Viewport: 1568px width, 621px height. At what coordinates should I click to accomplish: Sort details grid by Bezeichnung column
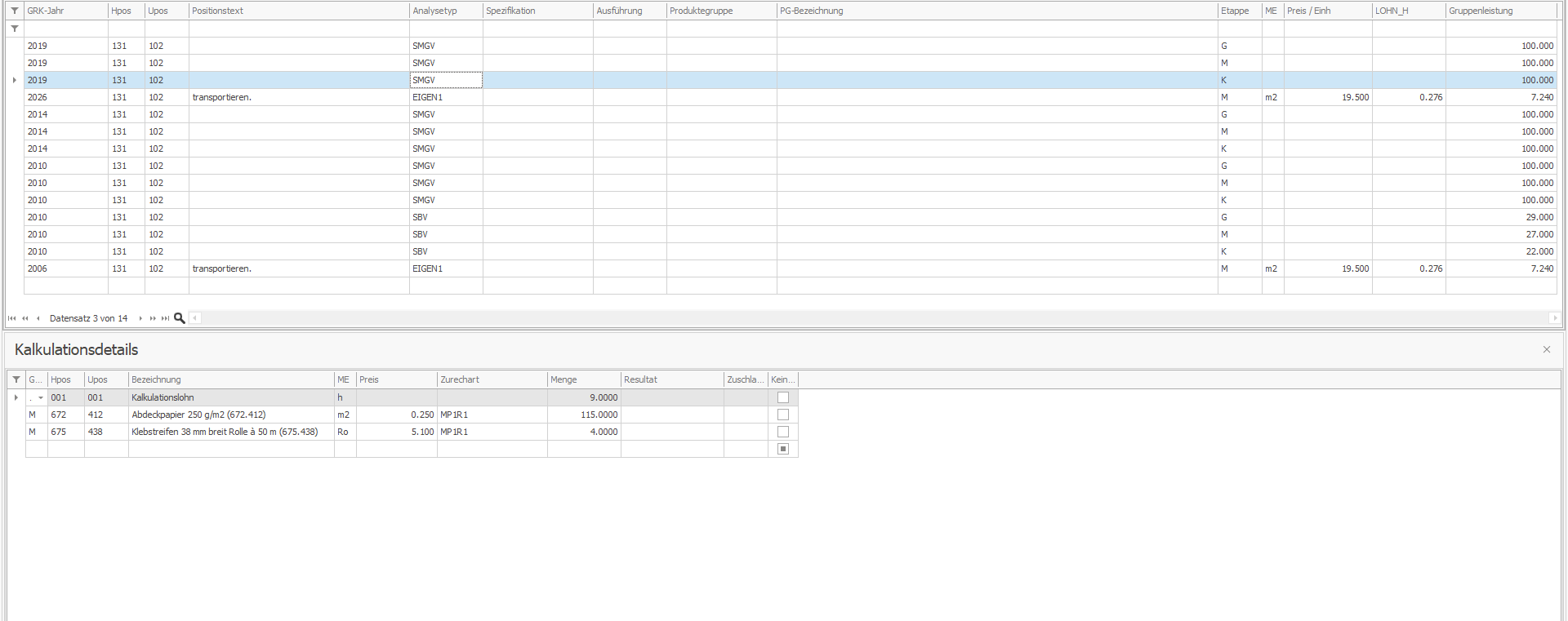(231, 379)
